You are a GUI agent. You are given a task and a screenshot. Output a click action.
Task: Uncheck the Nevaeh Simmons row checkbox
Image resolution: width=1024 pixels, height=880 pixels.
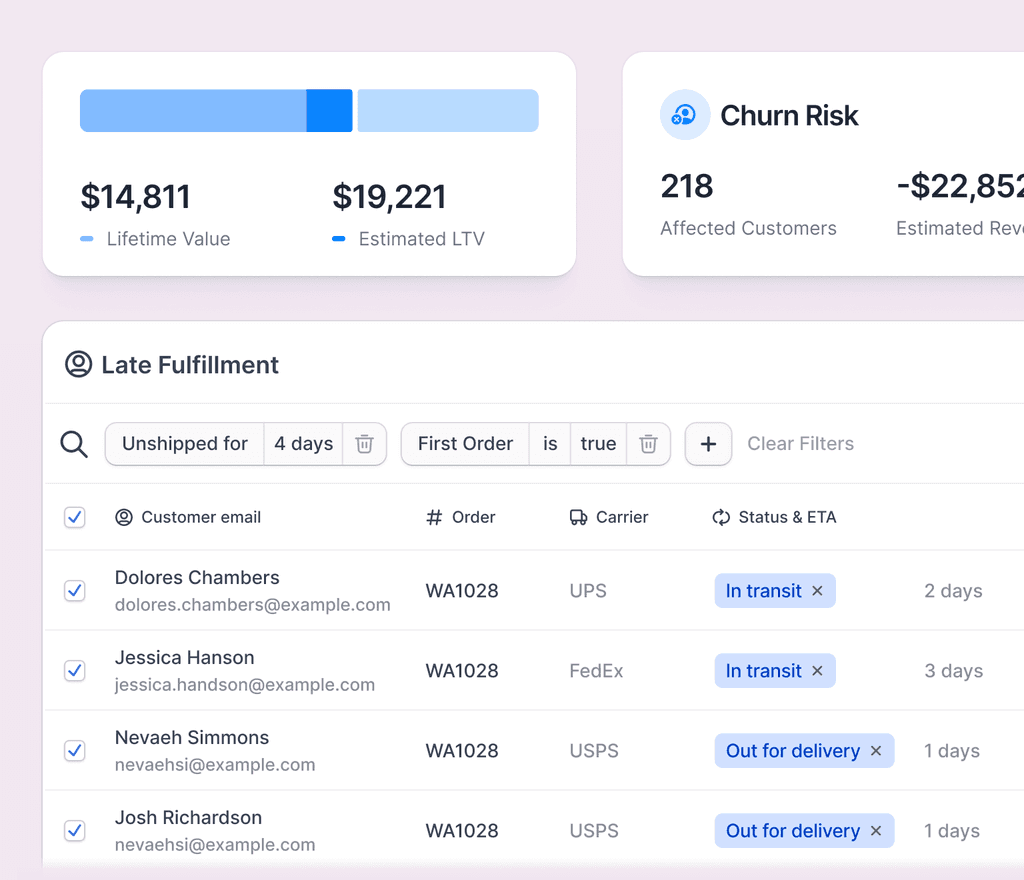coord(74,751)
